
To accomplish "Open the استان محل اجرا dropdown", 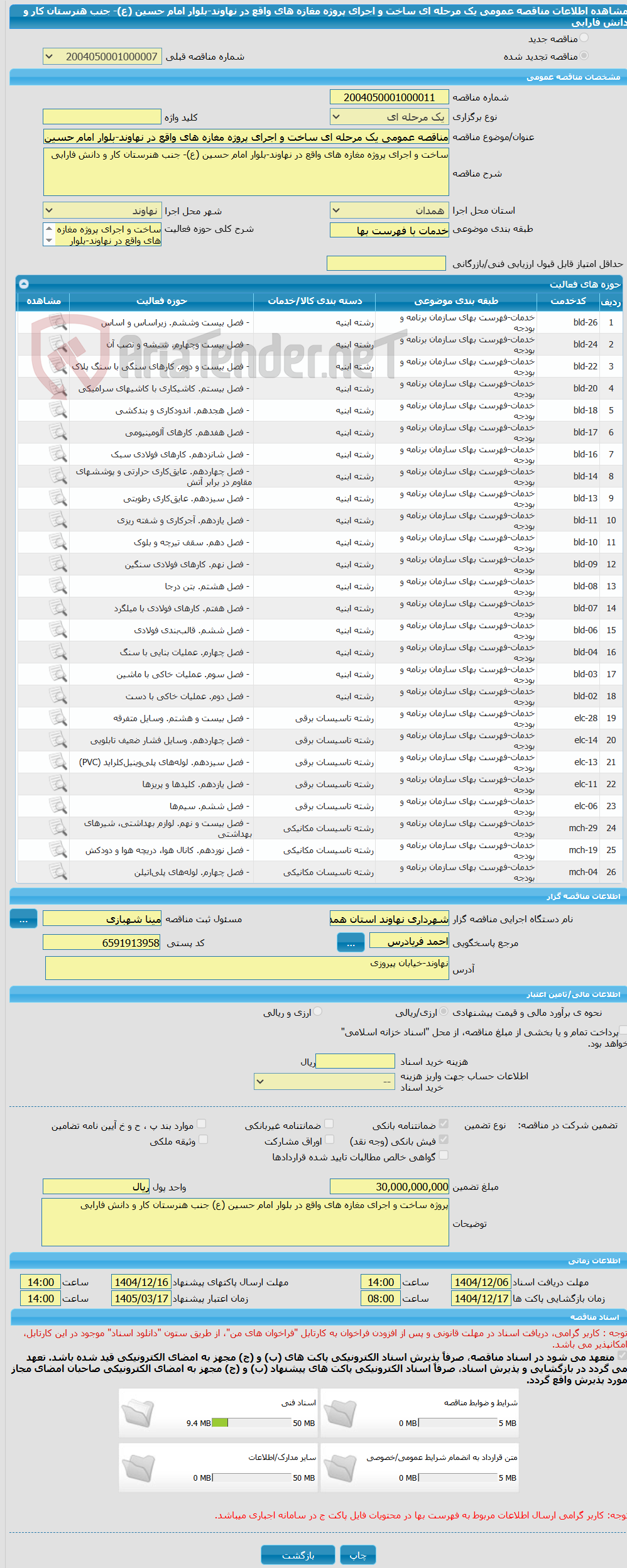I will tap(389, 210).
